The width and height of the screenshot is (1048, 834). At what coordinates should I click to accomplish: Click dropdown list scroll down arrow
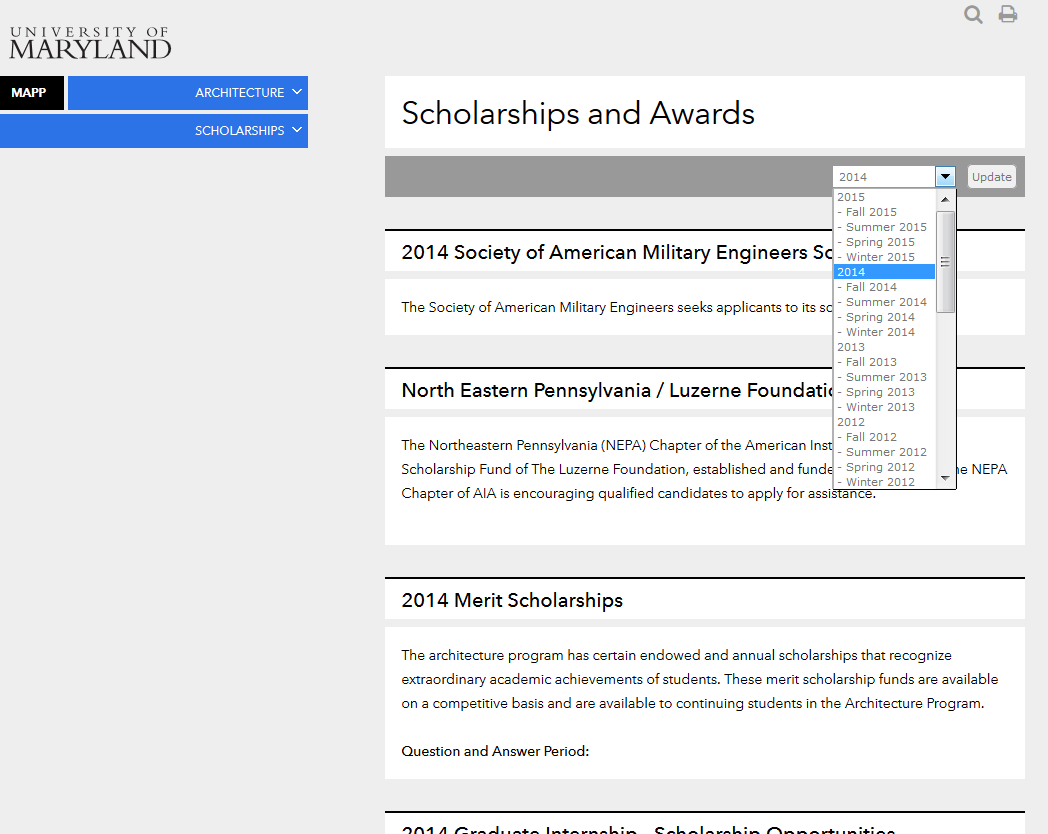(x=945, y=478)
